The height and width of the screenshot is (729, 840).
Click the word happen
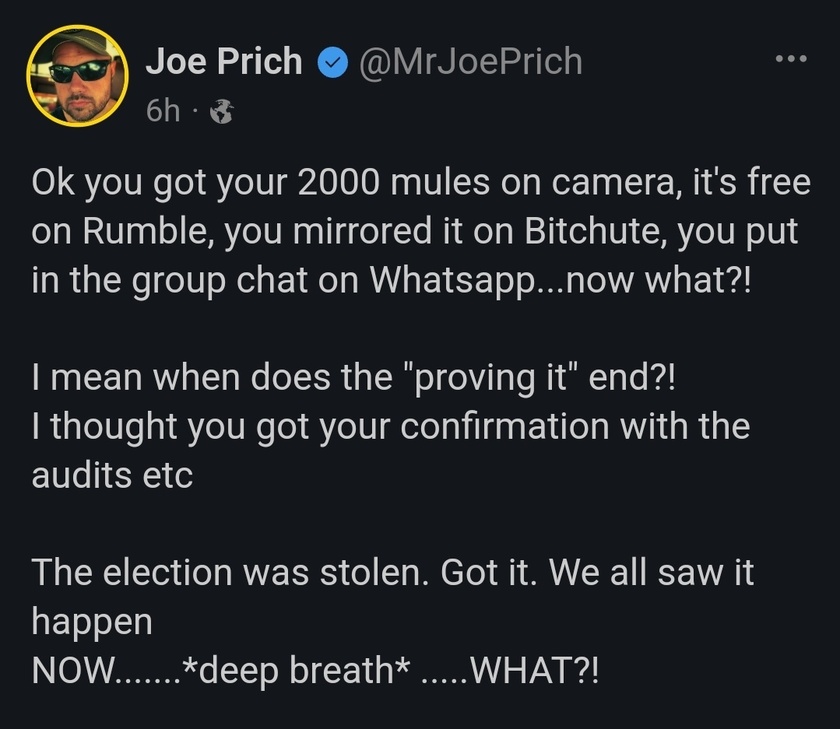[x=92, y=623]
